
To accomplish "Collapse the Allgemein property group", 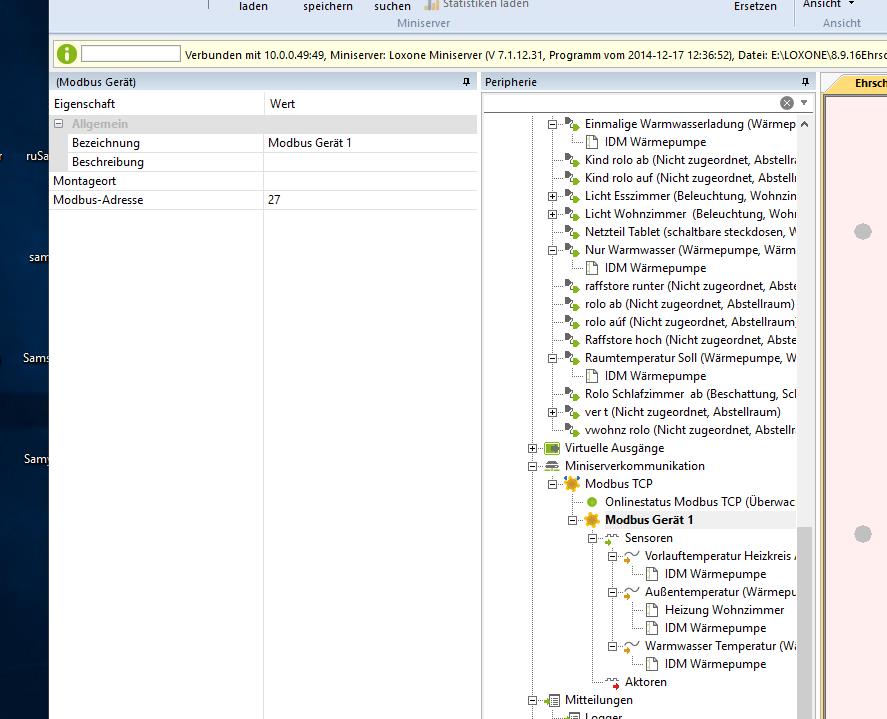I will coord(59,124).
